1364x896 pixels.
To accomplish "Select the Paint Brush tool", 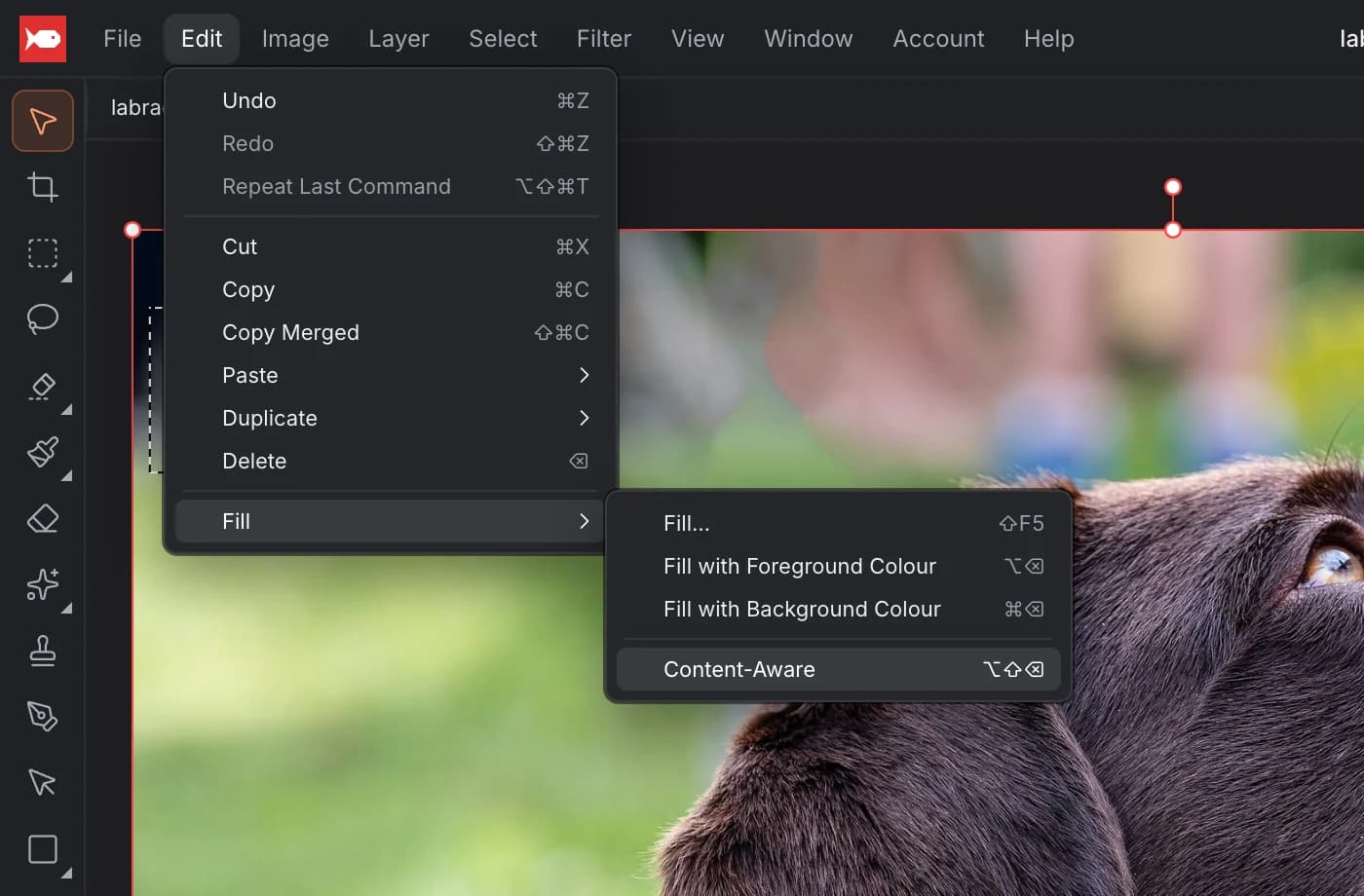I will click(43, 452).
